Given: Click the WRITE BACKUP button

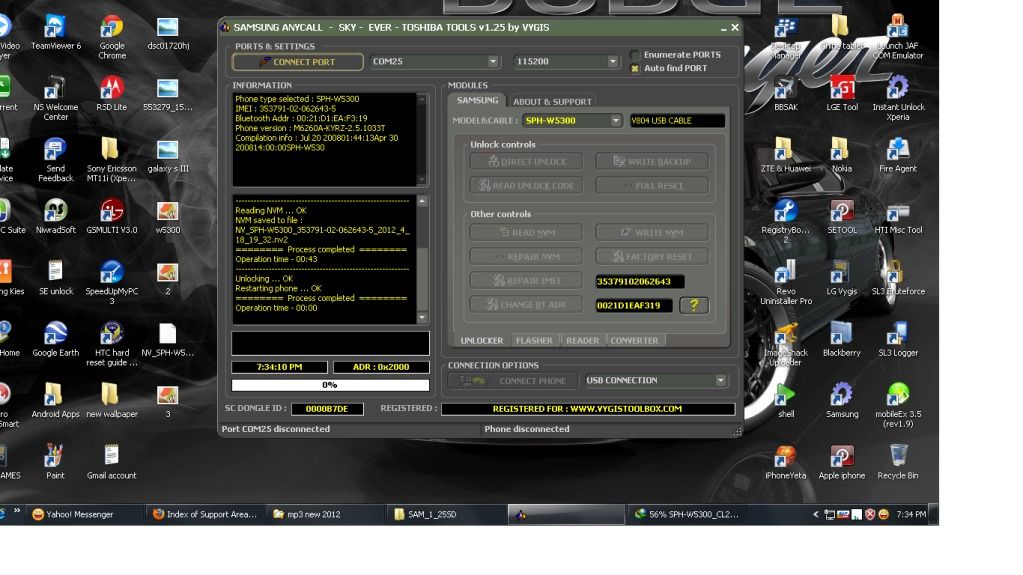Looking at the screenshot, I should 652,162.
